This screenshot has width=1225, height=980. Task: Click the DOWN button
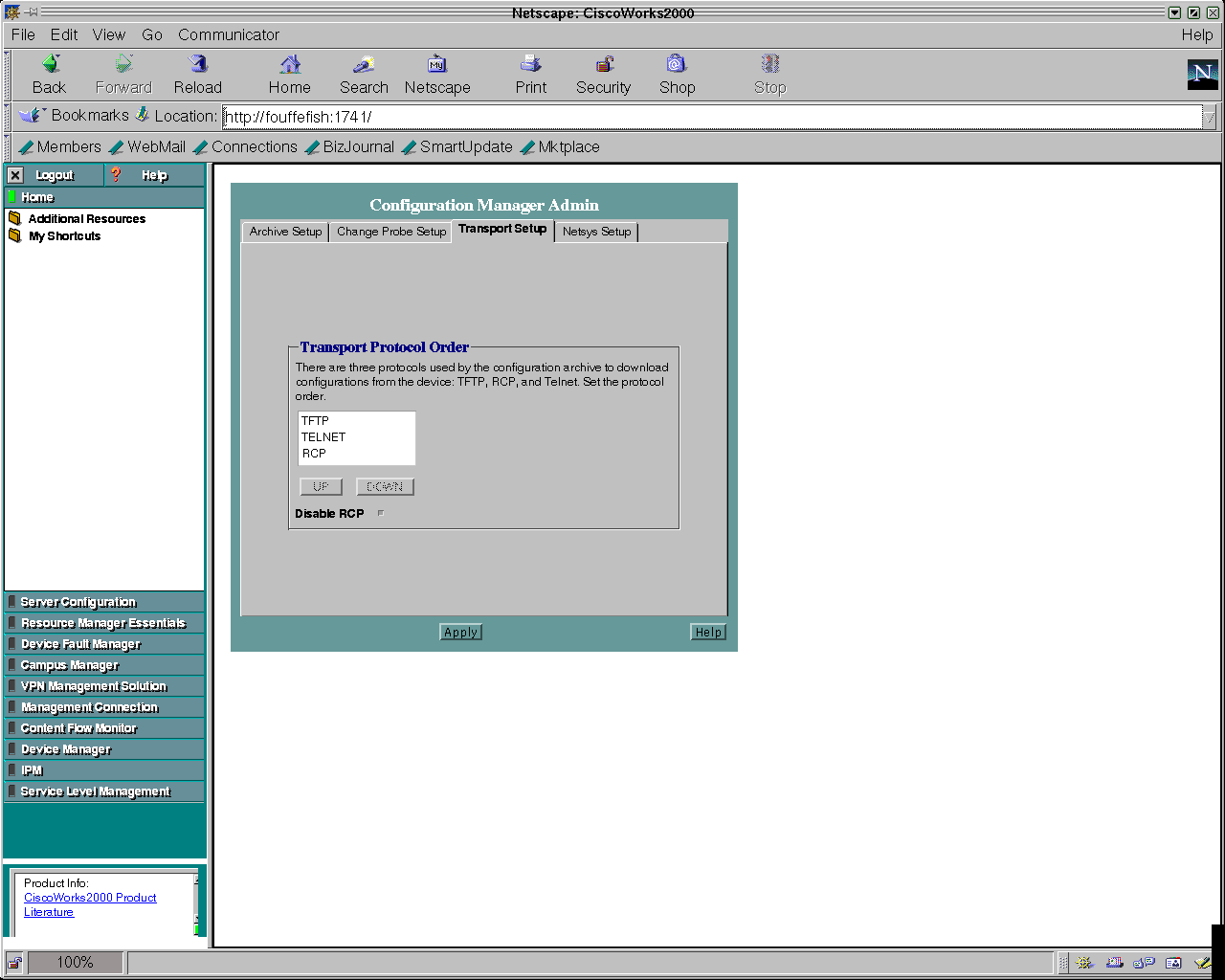pyautogui.click(x=385, y=486)
